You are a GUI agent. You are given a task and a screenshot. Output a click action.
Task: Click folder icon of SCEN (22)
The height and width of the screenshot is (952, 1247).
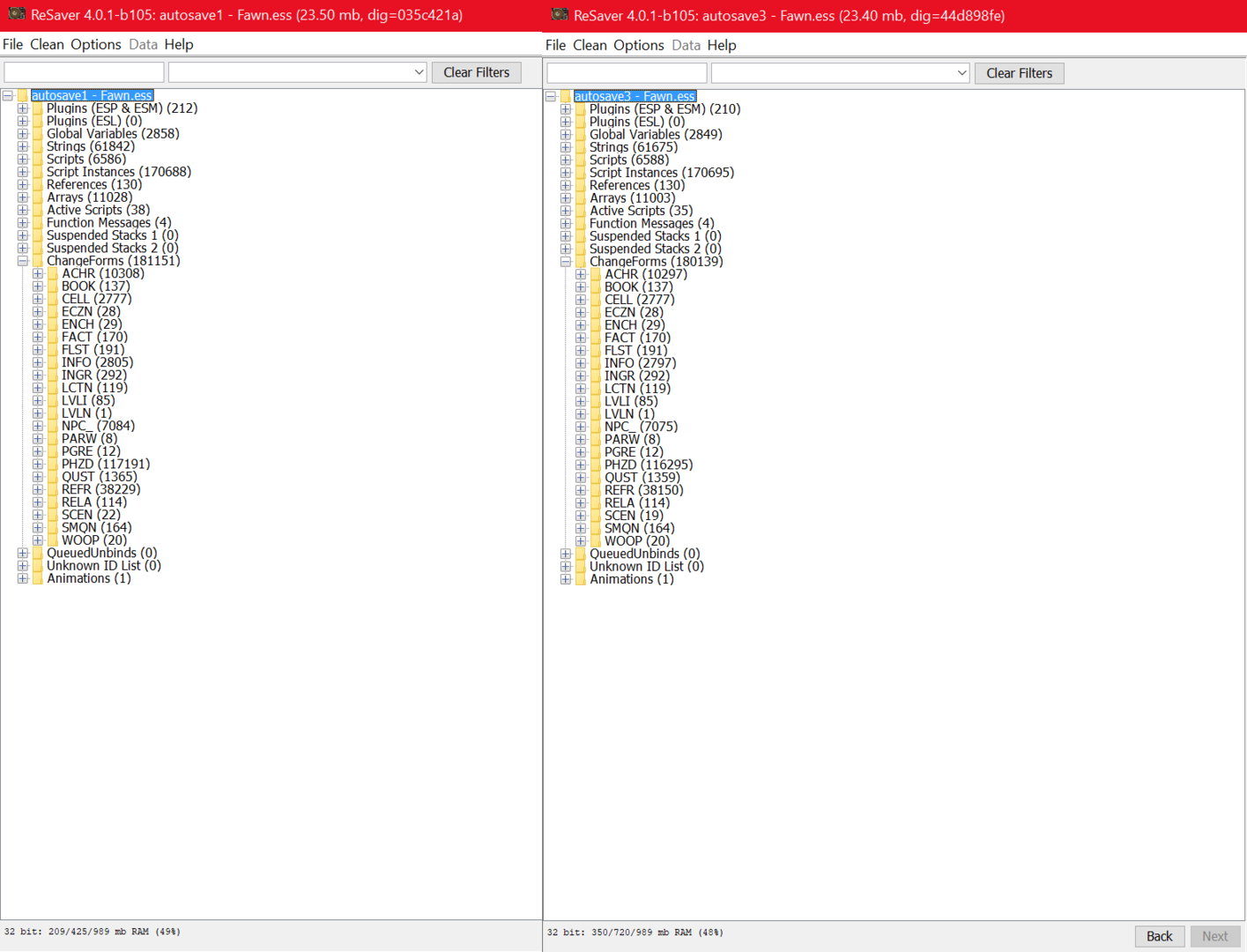(x=53, y=515)
